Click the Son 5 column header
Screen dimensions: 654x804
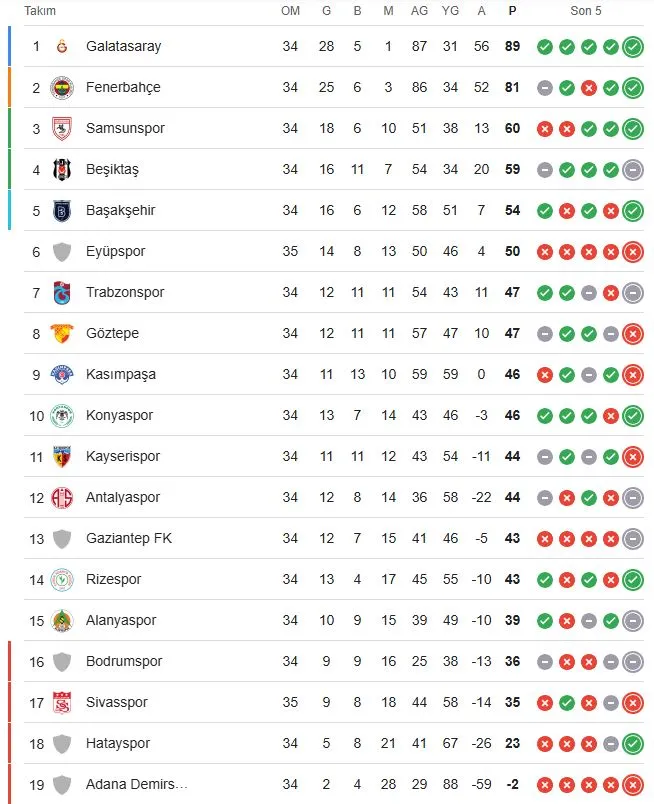[587, 11]
